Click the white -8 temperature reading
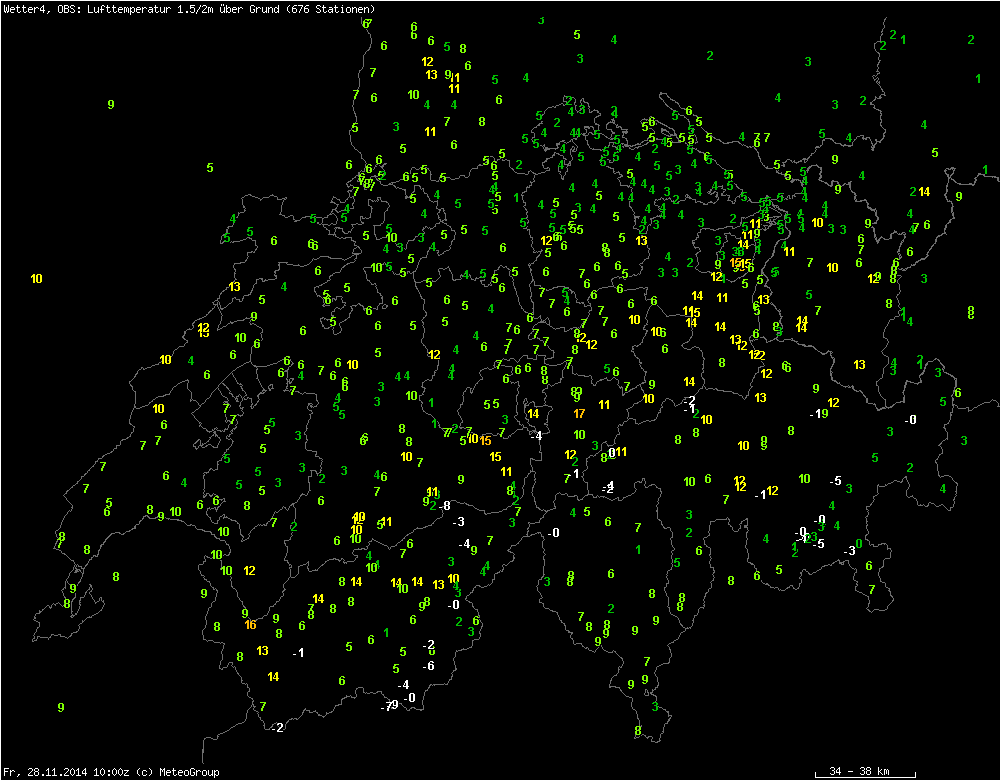This screenshot has width=1000, height=780. tap(444, 506)
